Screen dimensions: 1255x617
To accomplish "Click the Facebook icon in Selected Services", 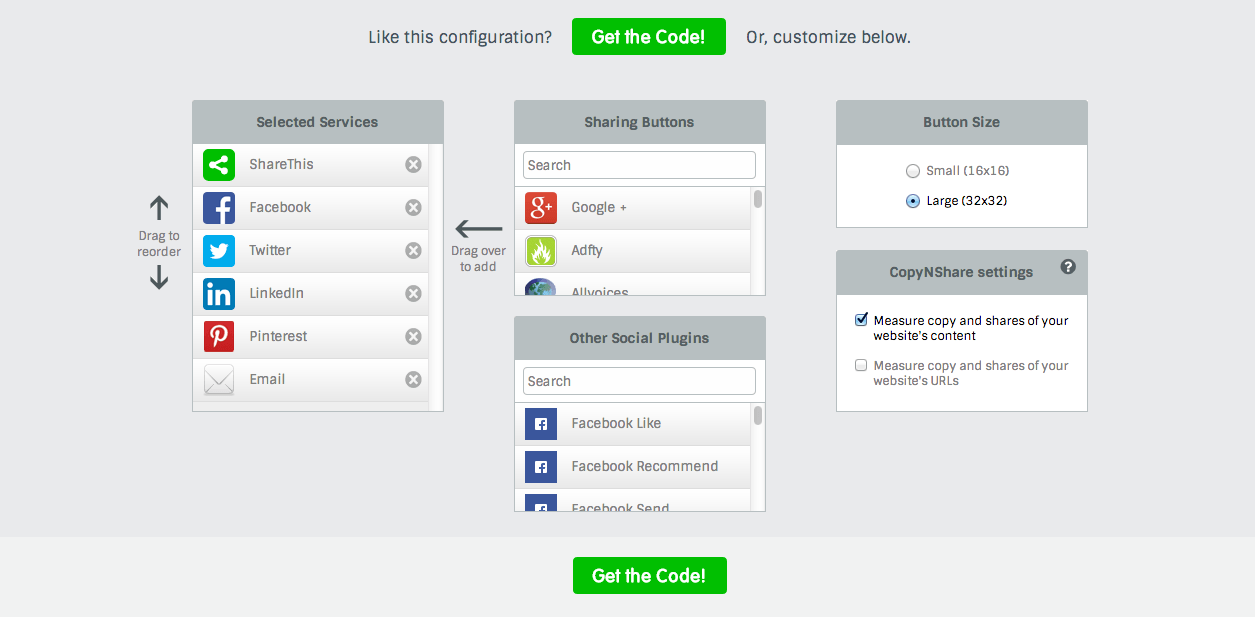I will (219, 208).
